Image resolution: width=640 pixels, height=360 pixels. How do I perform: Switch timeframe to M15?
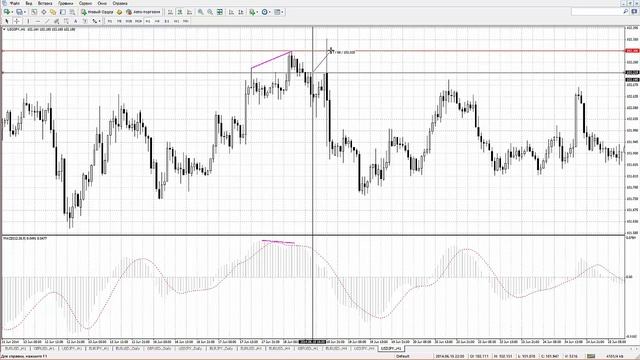129,21
